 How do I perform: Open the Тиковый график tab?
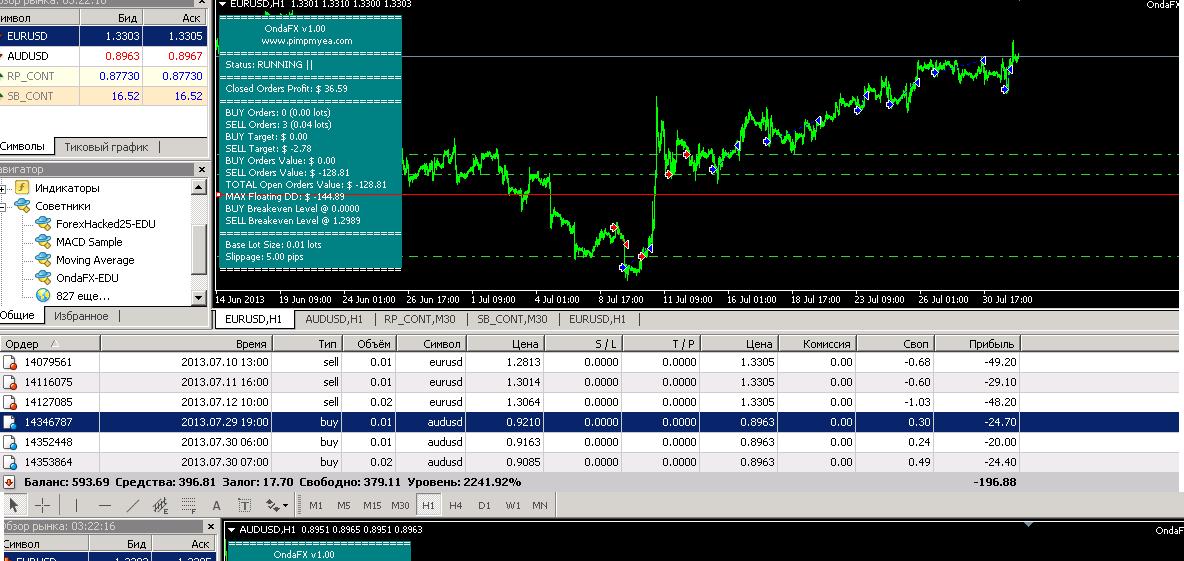[x=106, y=147]
